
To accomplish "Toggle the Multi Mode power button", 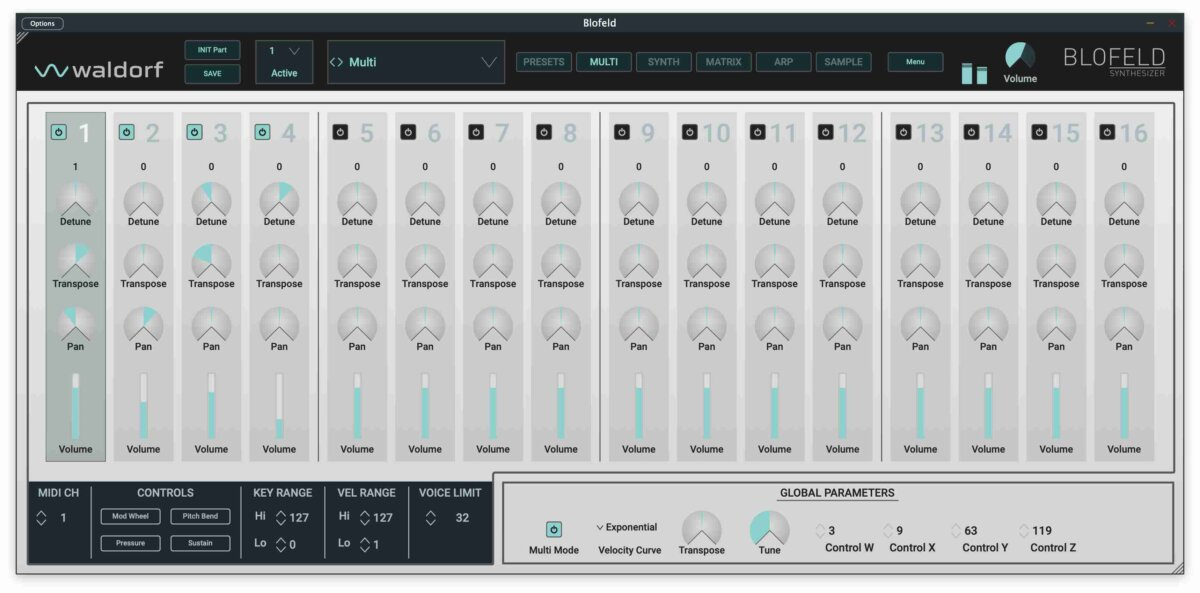I will [553, 529].
